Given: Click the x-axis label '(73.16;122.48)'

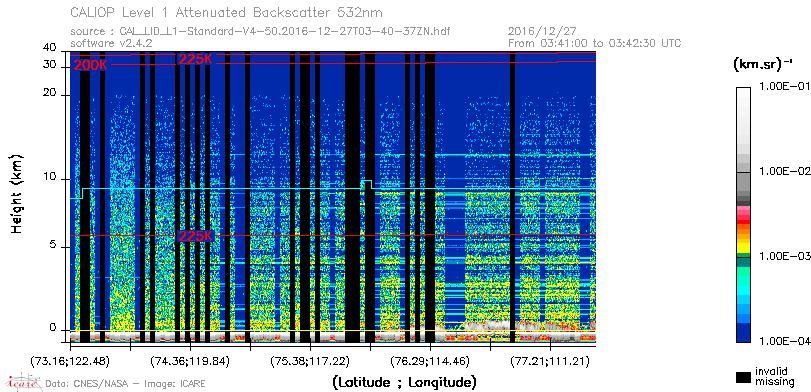Looking at the screenshot, I should coord(70,361).
